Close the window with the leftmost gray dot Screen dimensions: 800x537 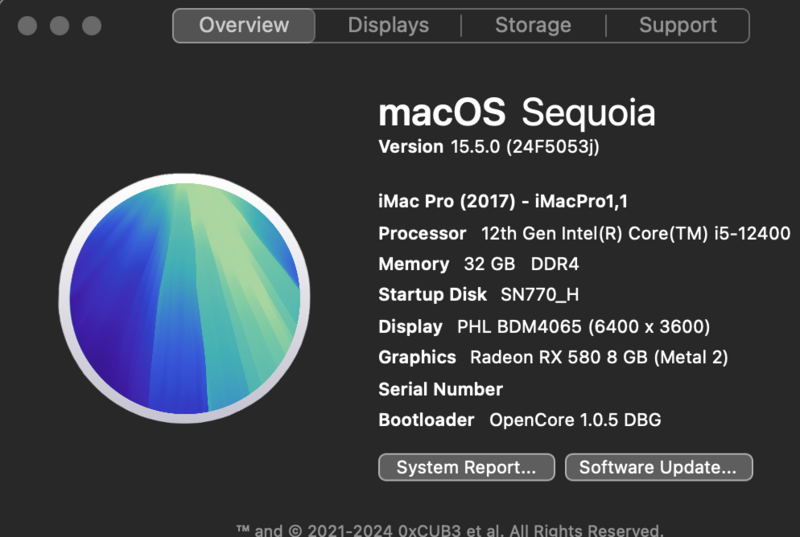tap(28, 25)
